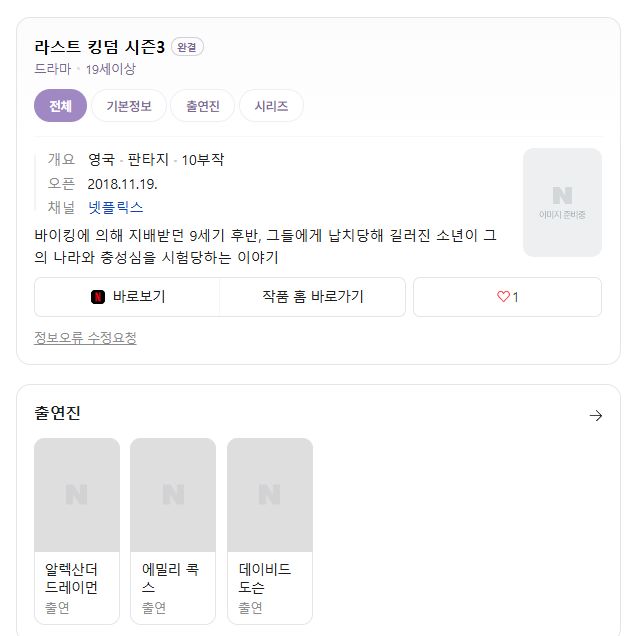
Task: Click the 라스트 킹덤 시즌3 title
Action: (100, 47)
